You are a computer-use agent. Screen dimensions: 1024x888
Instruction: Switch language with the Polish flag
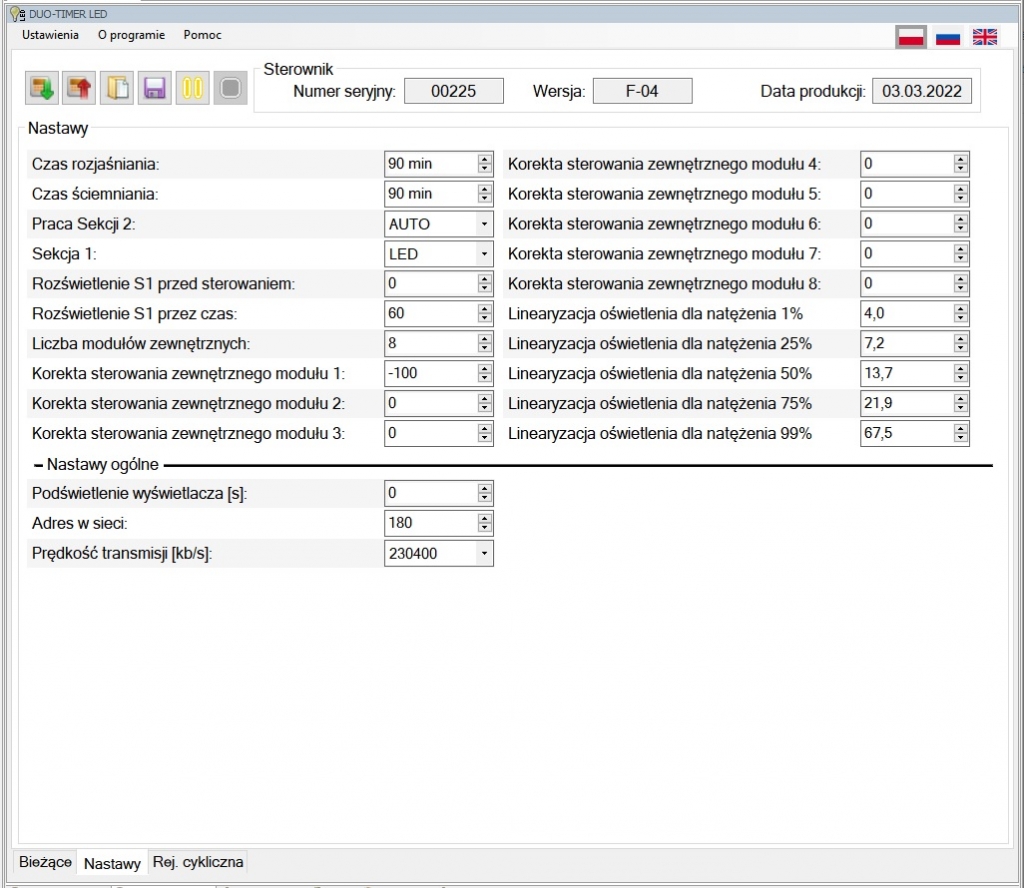(910, 37)
